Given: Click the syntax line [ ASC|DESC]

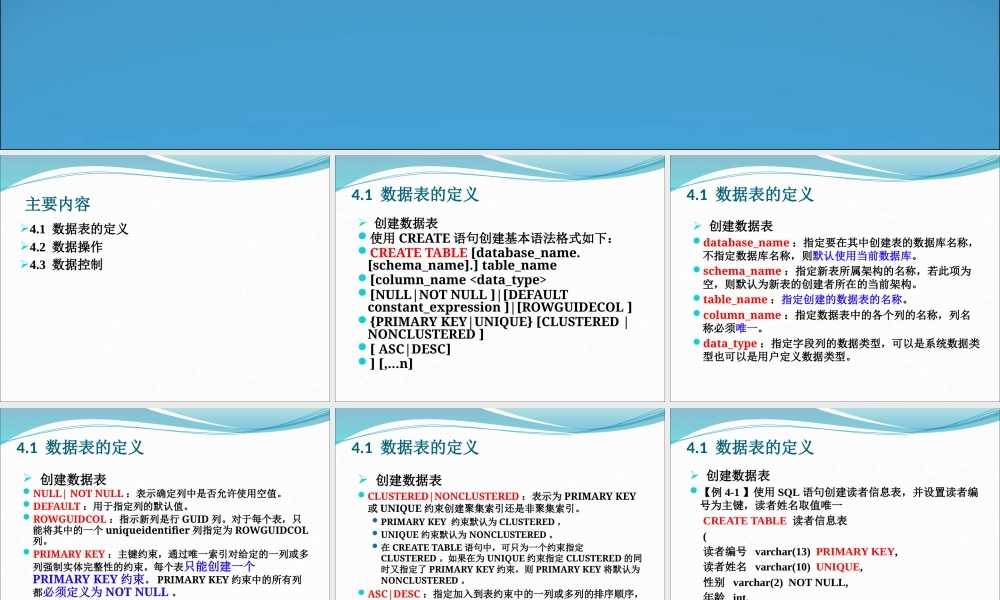Looking at the screenshot, I should (x=410, y=349).
